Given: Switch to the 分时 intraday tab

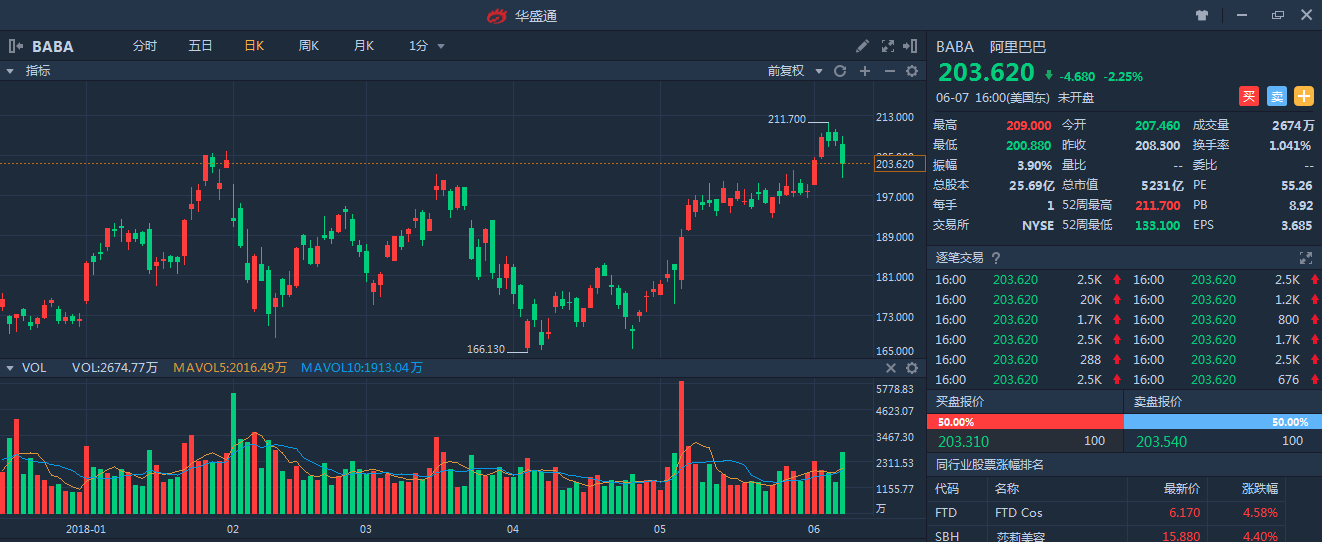Looking at the screenshot, I should [x=145, y=46].
